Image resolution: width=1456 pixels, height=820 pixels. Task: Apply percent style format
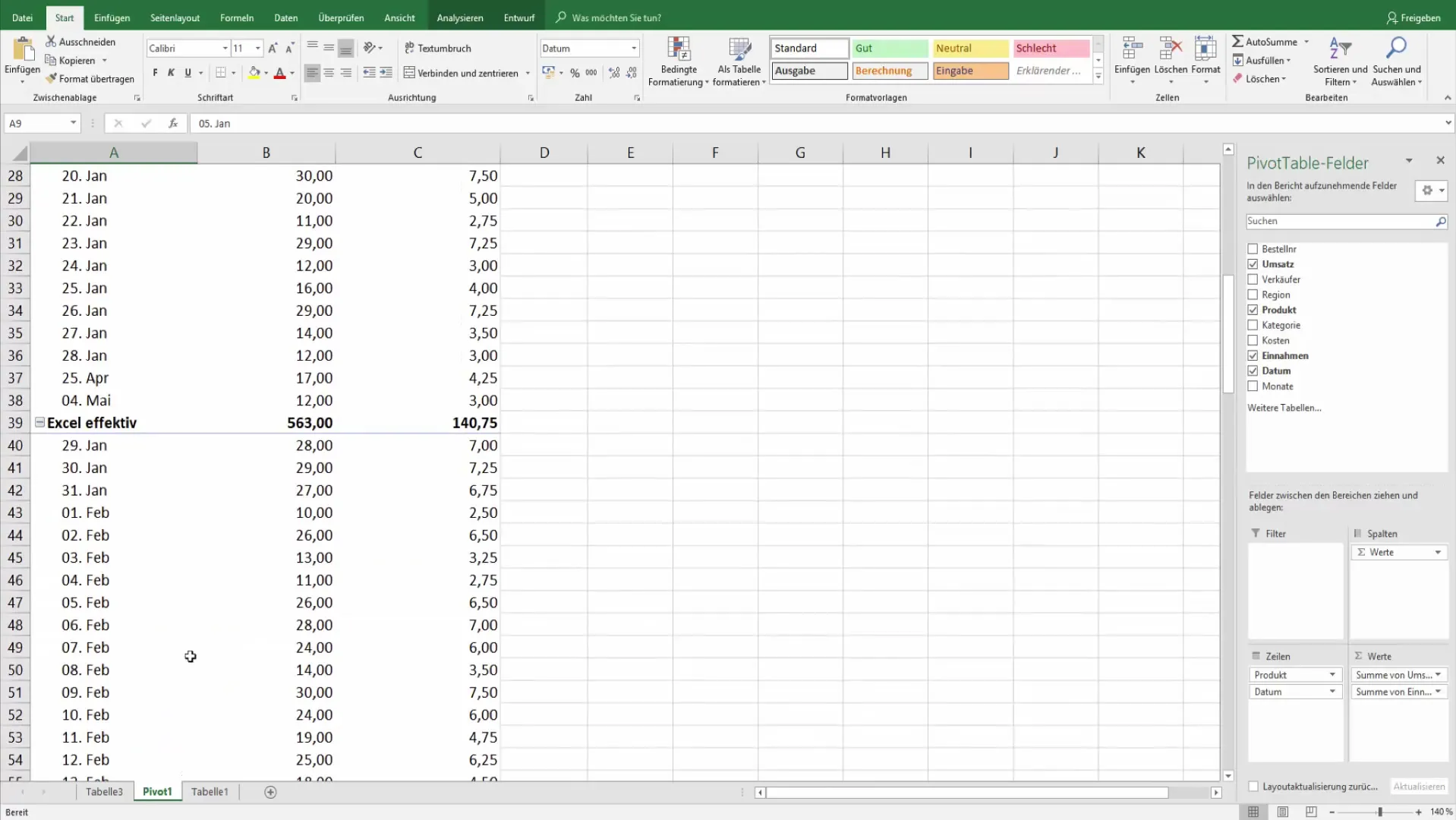point(575,73)
